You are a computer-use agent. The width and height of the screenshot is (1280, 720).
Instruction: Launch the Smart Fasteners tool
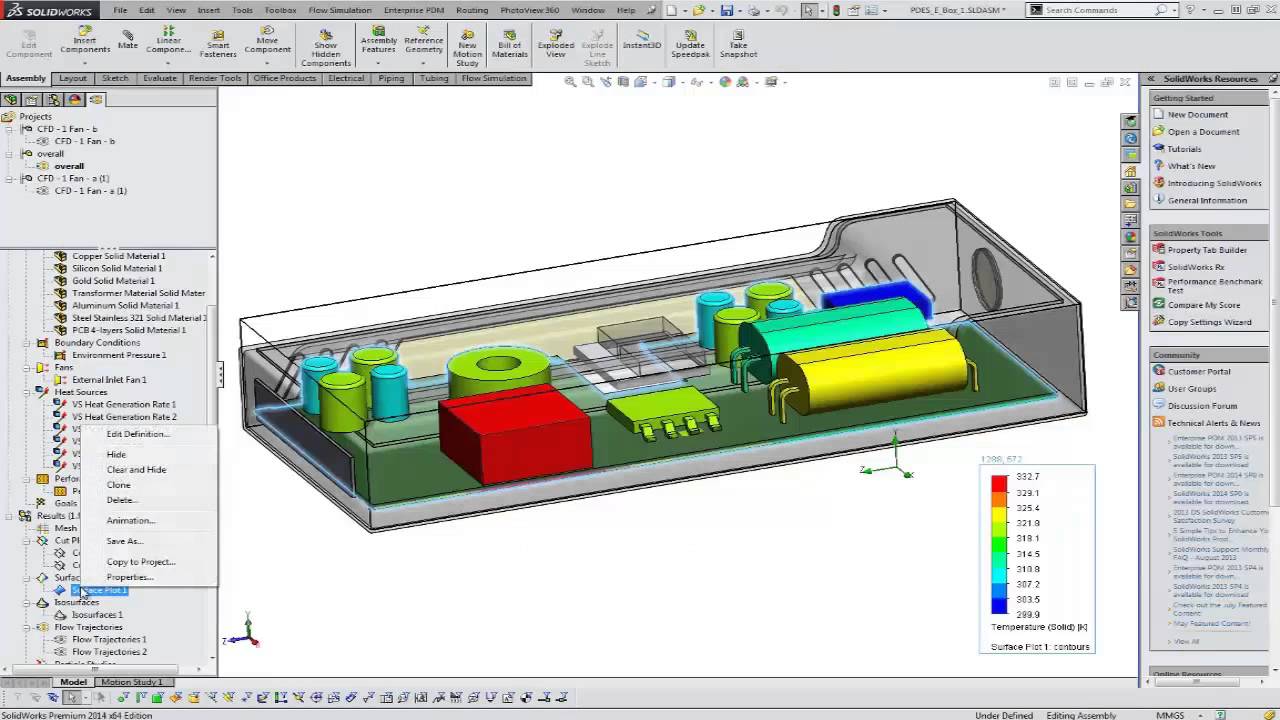tap(217, 44)
